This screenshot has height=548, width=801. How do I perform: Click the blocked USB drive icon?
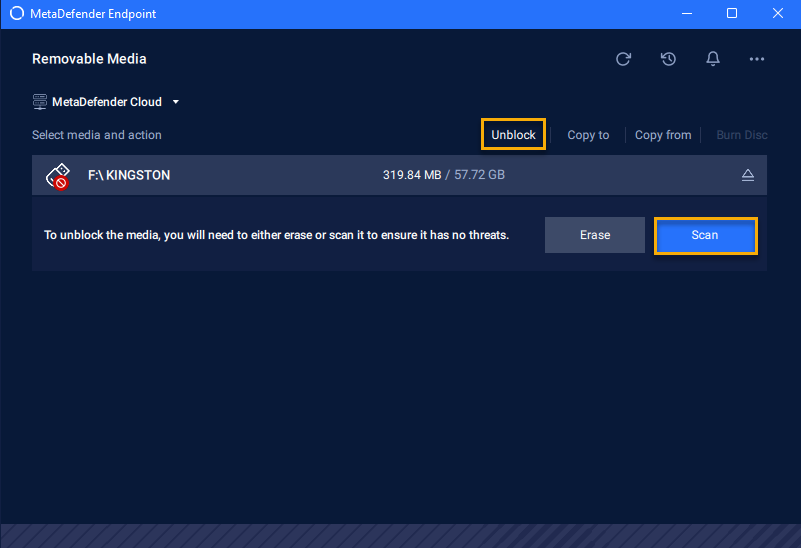pos(58,176)
